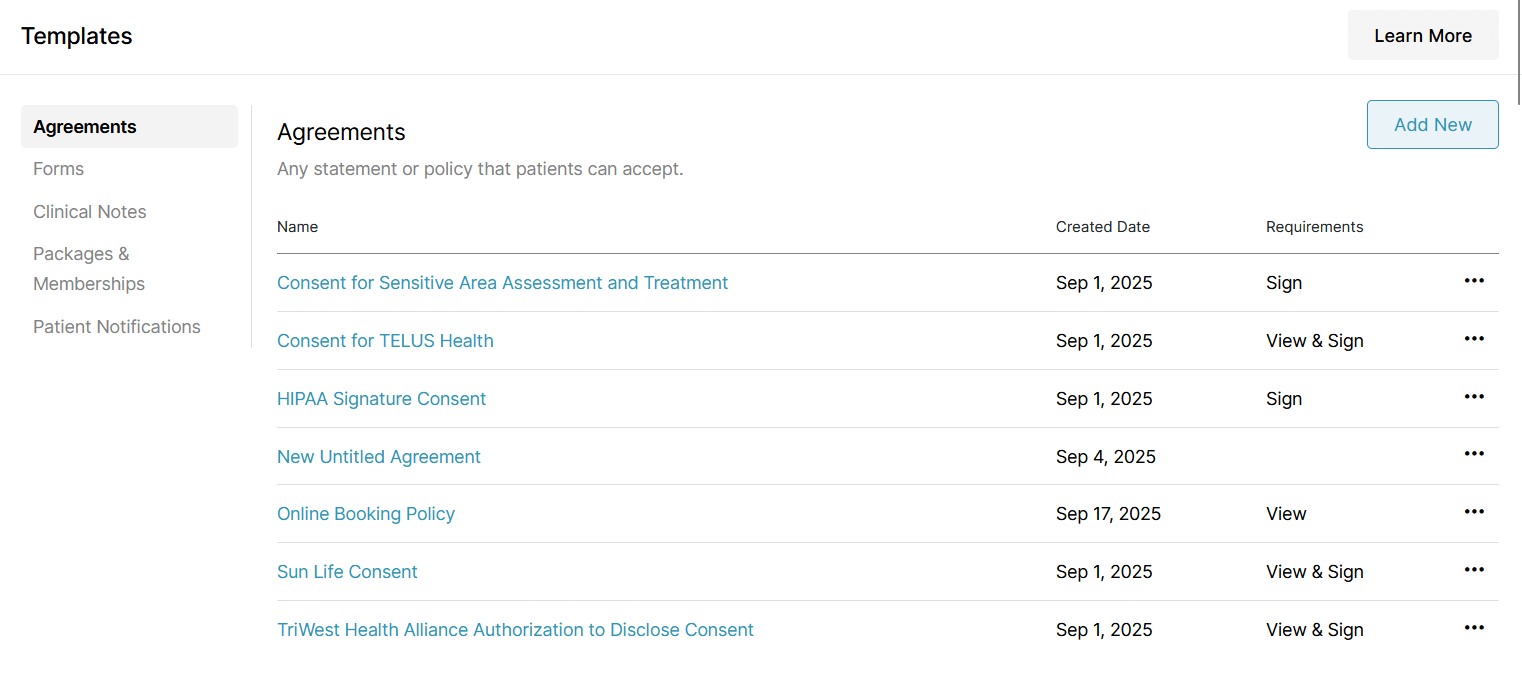Select the Agreements sidebar tab

(85, 127)
